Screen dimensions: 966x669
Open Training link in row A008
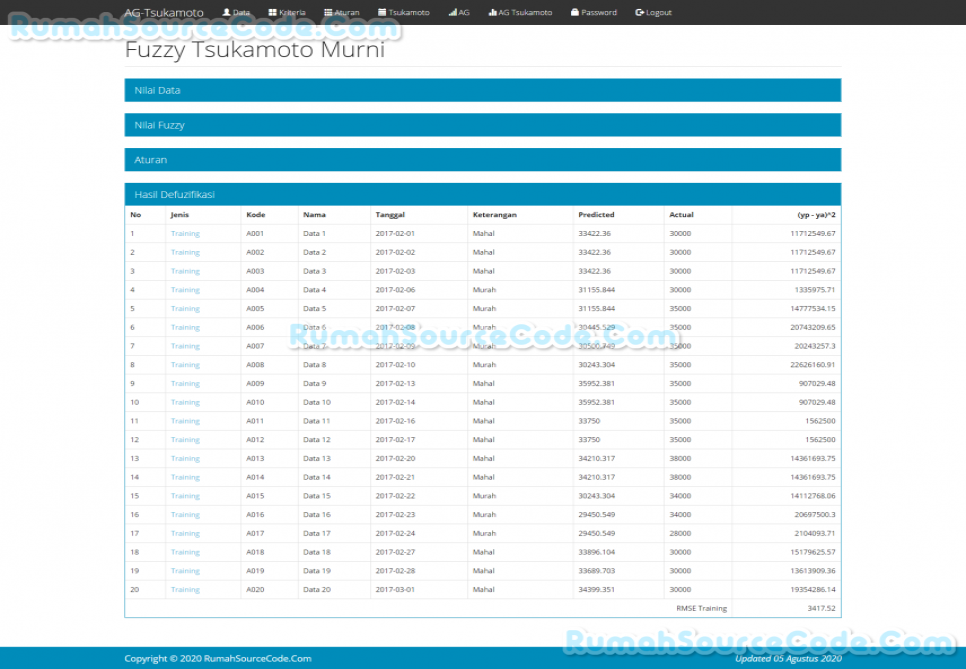(x=185, y=365)
